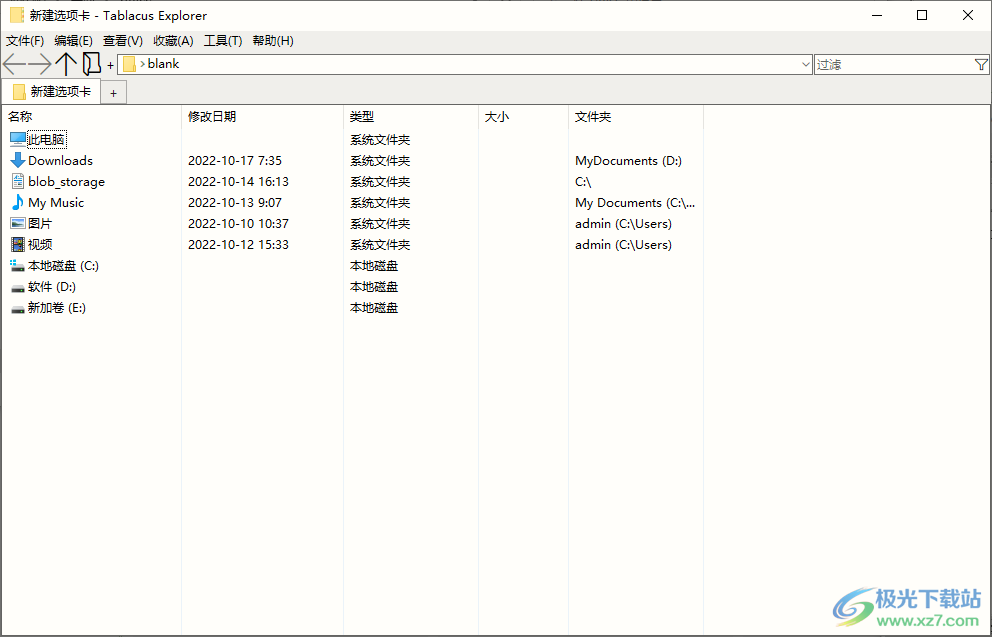992x637 pixels.
Task: Select the 新加卷 (E:) name
Action: coord(57,307)
